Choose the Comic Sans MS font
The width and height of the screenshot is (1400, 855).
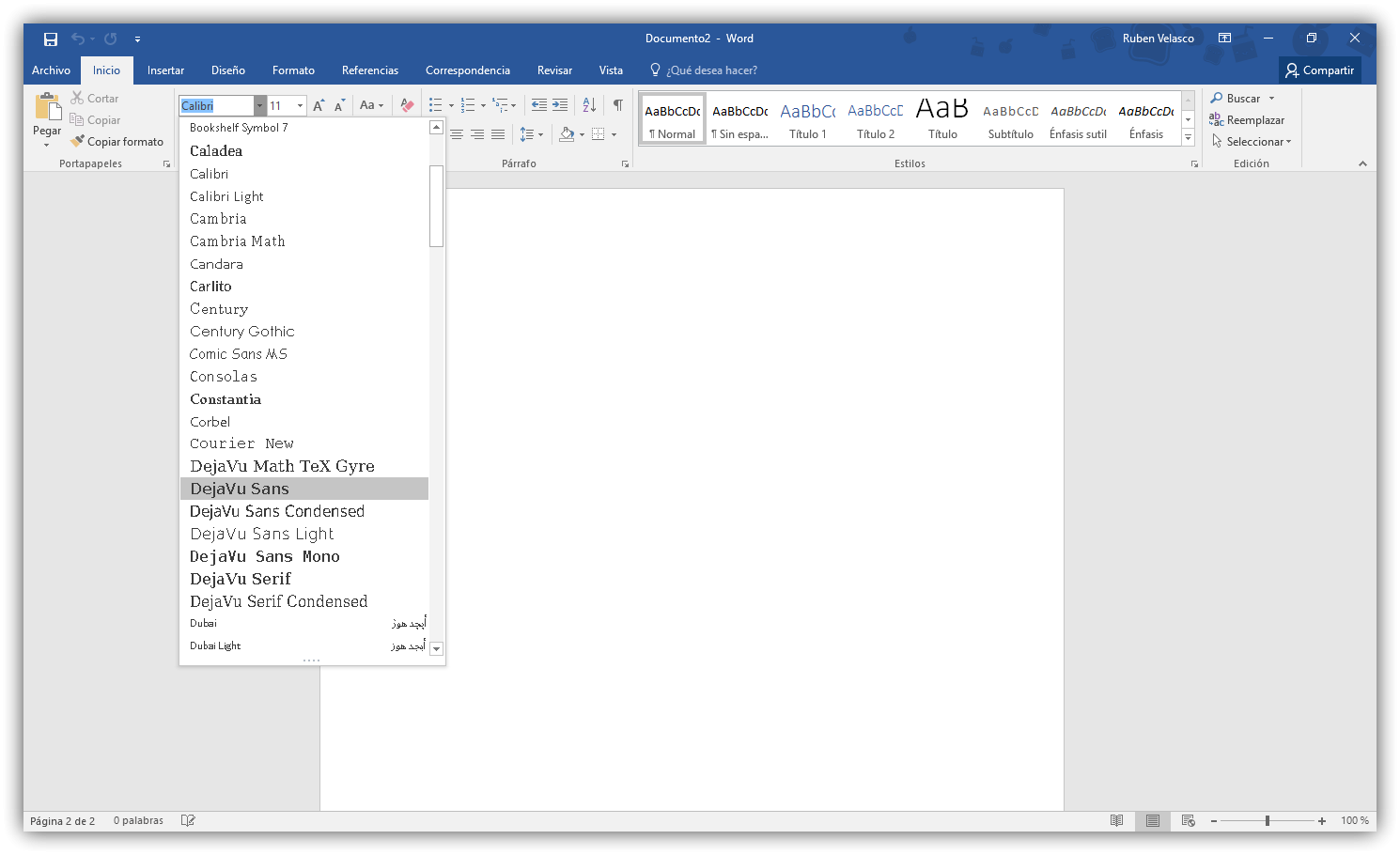click(304, 354)
